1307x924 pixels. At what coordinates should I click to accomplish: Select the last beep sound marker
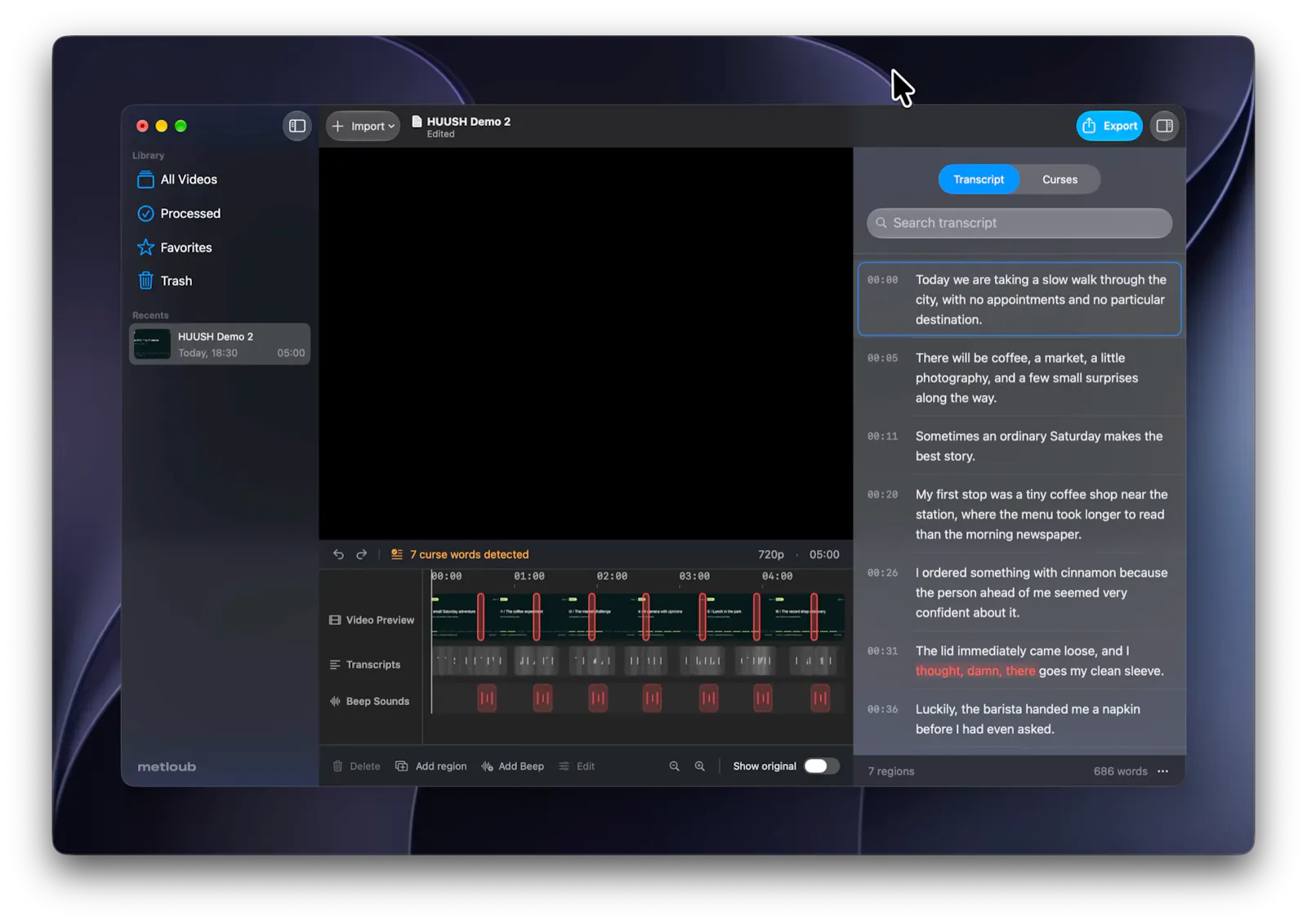coord(819,698)
